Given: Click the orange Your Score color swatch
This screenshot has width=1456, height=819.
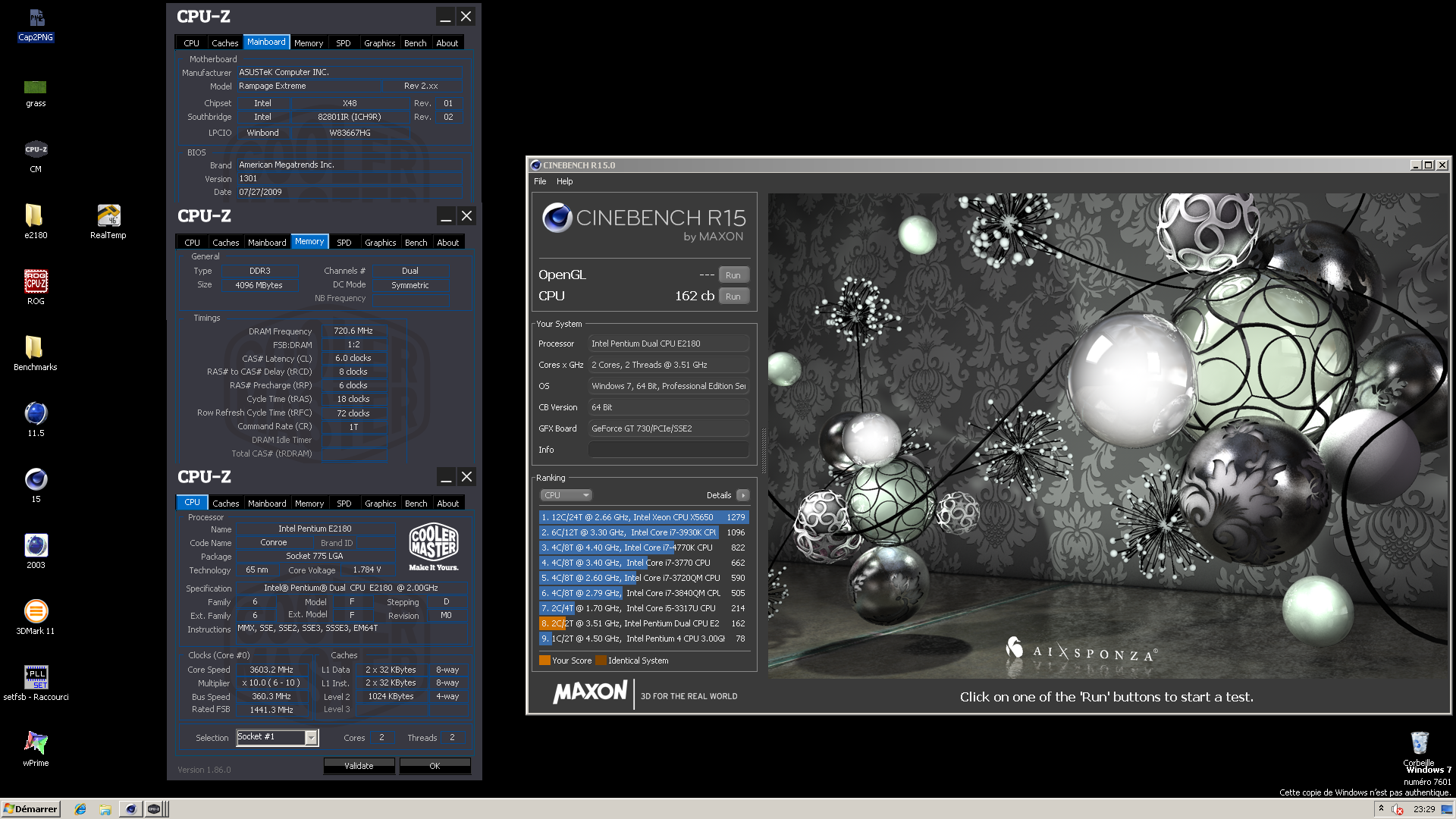Looking at the screenshot, I should click(x=544, y=661).
